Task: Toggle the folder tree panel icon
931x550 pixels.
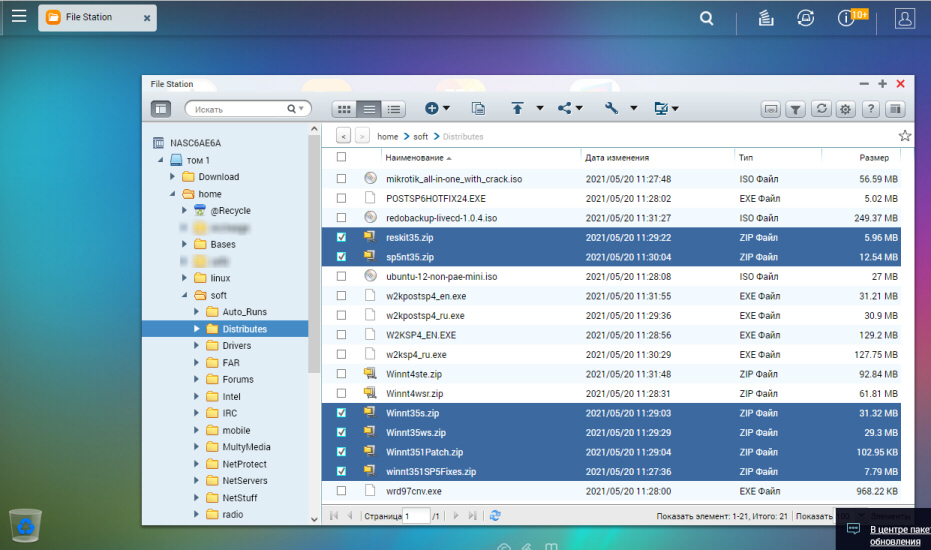Action: click(x=161, y=109)
